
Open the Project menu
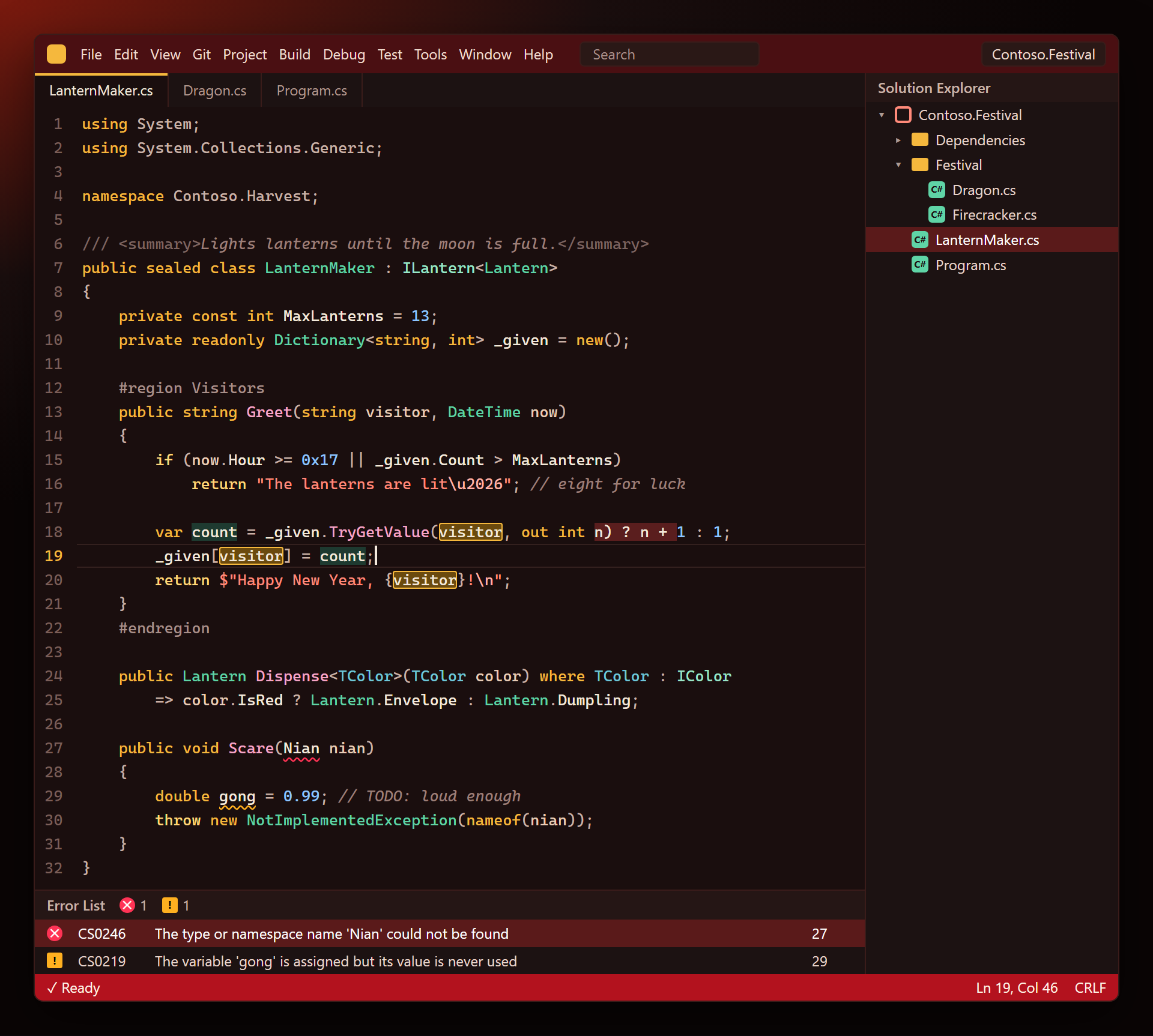coord(245,54)
